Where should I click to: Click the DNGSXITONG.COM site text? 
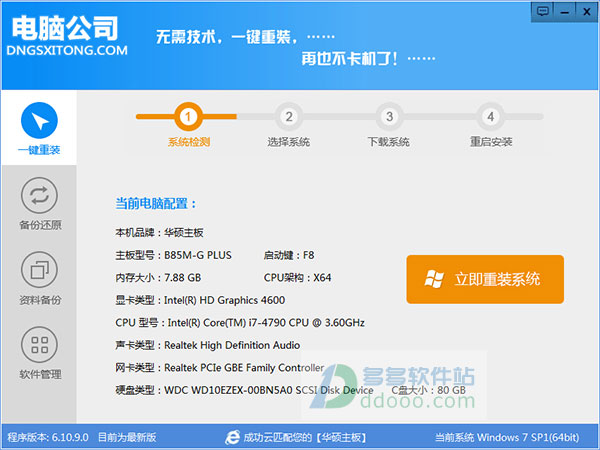67,50
